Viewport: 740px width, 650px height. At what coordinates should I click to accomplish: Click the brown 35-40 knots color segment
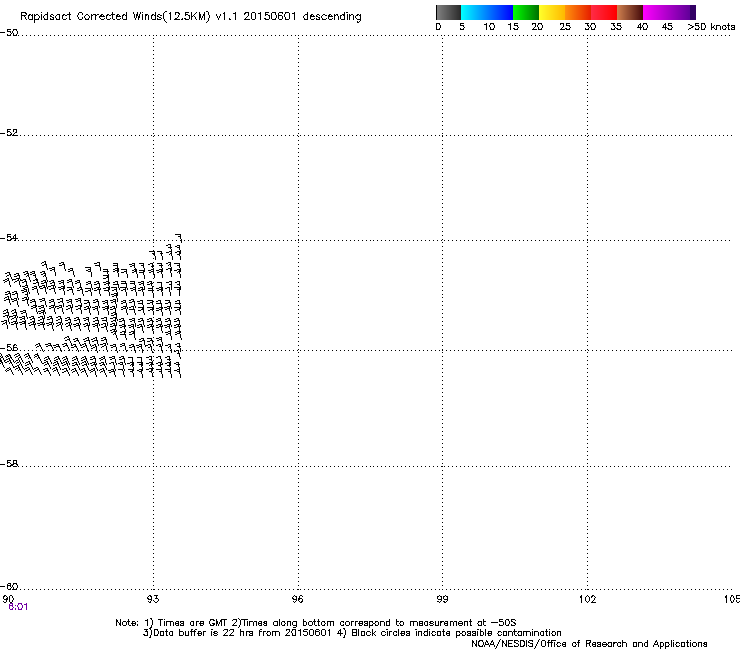tap(630, 12)
